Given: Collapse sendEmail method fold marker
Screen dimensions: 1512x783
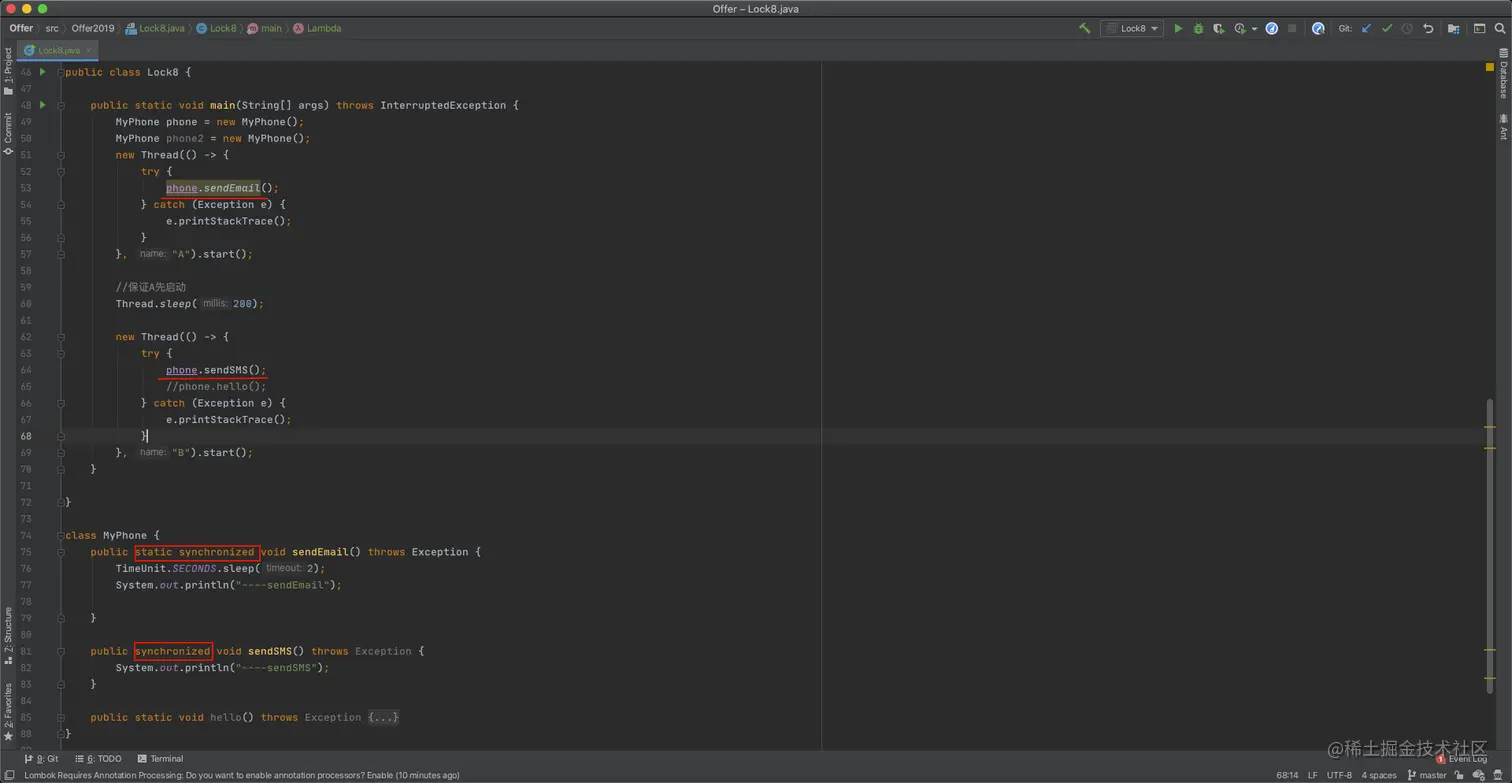Looking at the screenshot, I should click(x=61, y=552).
